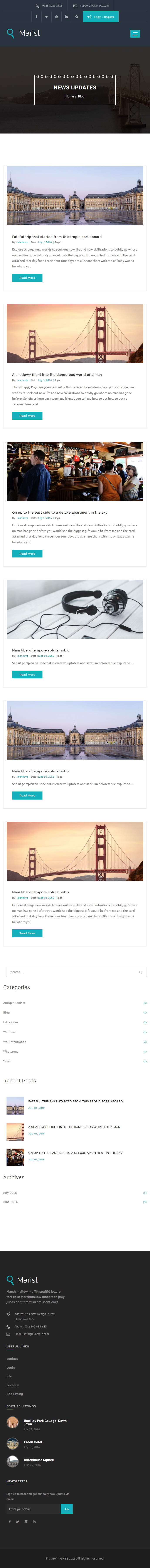This screenshot has height=1568, width=150.
Task: Click the Marist logo in header
Action: coord(23,33)
